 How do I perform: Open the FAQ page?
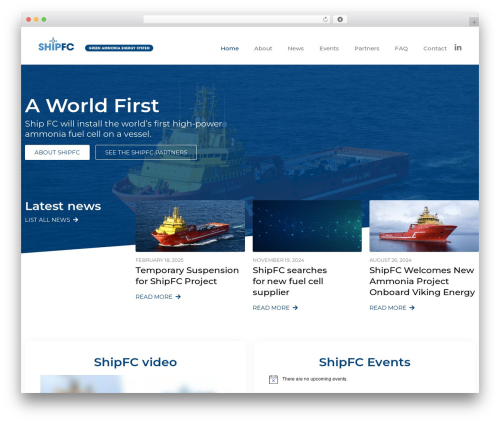pos(401,48)
